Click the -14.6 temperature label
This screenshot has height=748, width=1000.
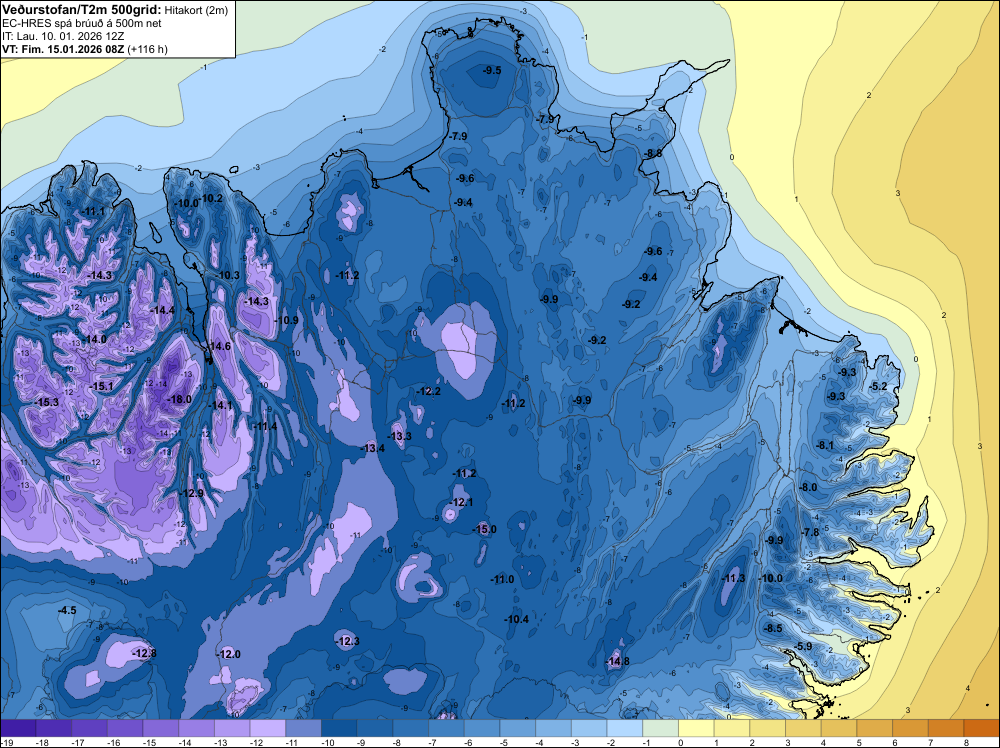[x=218, y=346]
